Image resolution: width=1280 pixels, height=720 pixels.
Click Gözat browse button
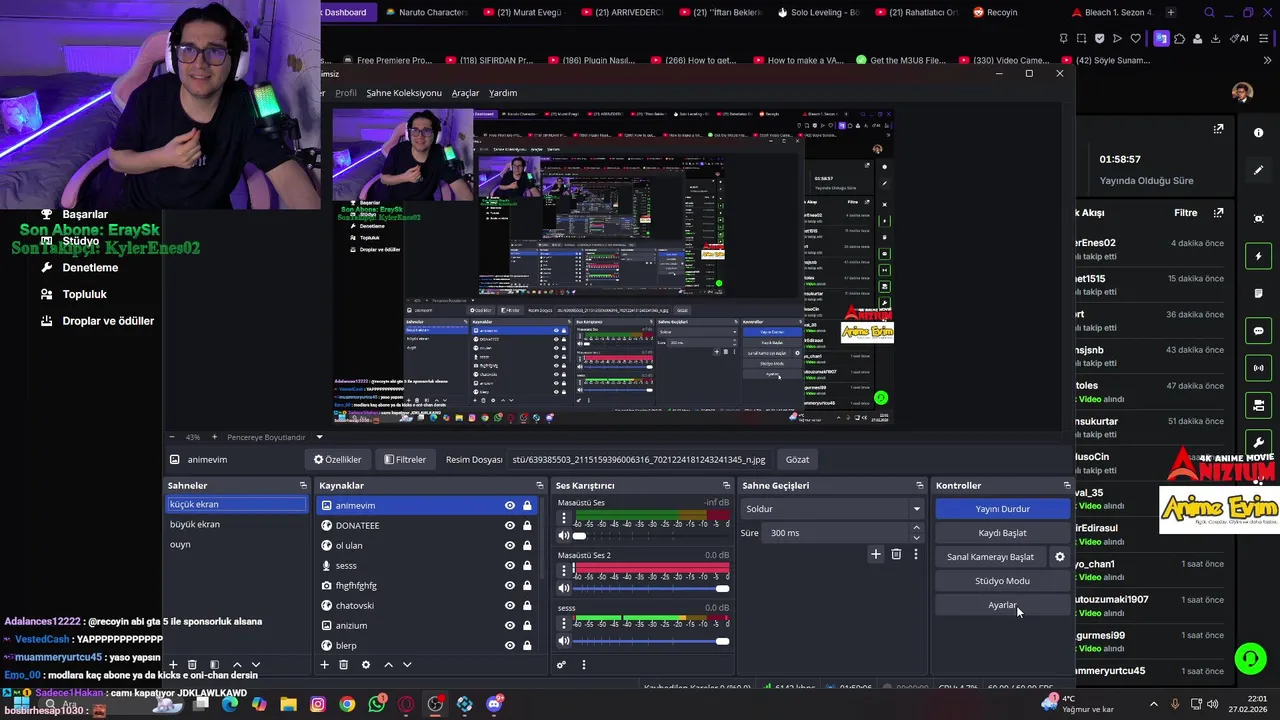797,460
